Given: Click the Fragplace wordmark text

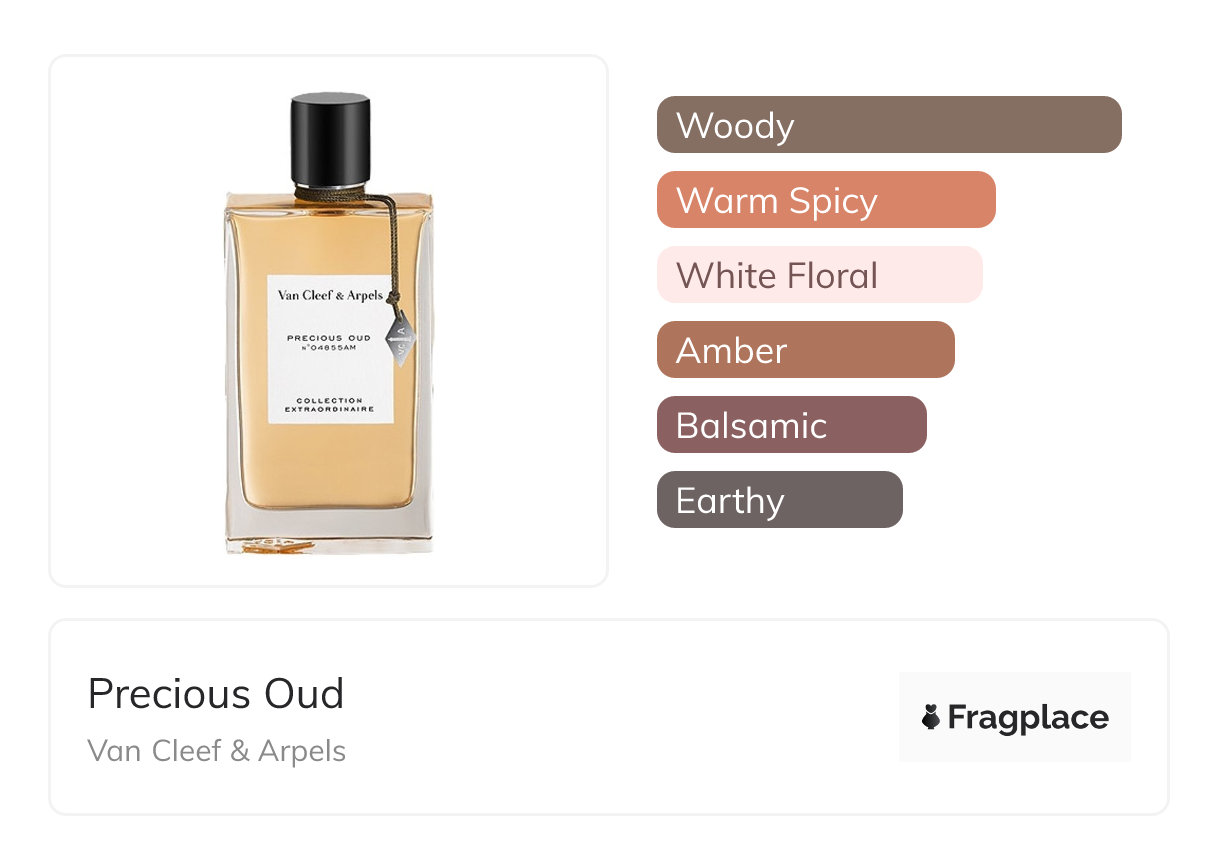Looking at the screenshot, I should (1028, 718).
